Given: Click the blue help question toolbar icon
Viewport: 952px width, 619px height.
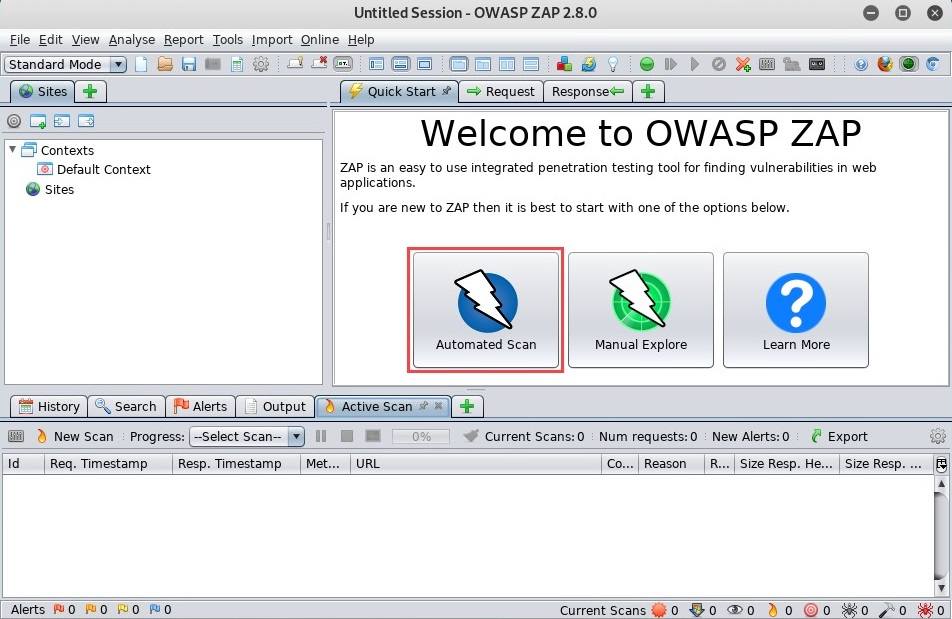Looking at the screenshot, I should click(x=861, y=64).
